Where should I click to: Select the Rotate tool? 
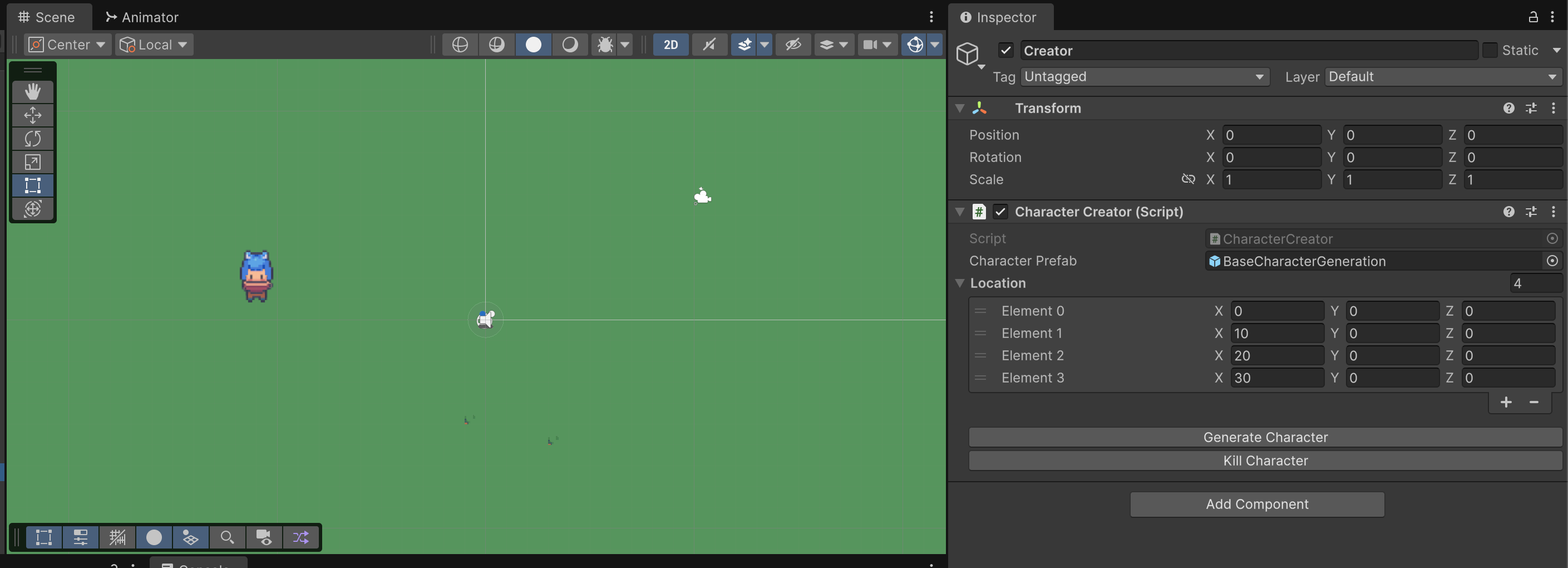click(x=33, y=138)
